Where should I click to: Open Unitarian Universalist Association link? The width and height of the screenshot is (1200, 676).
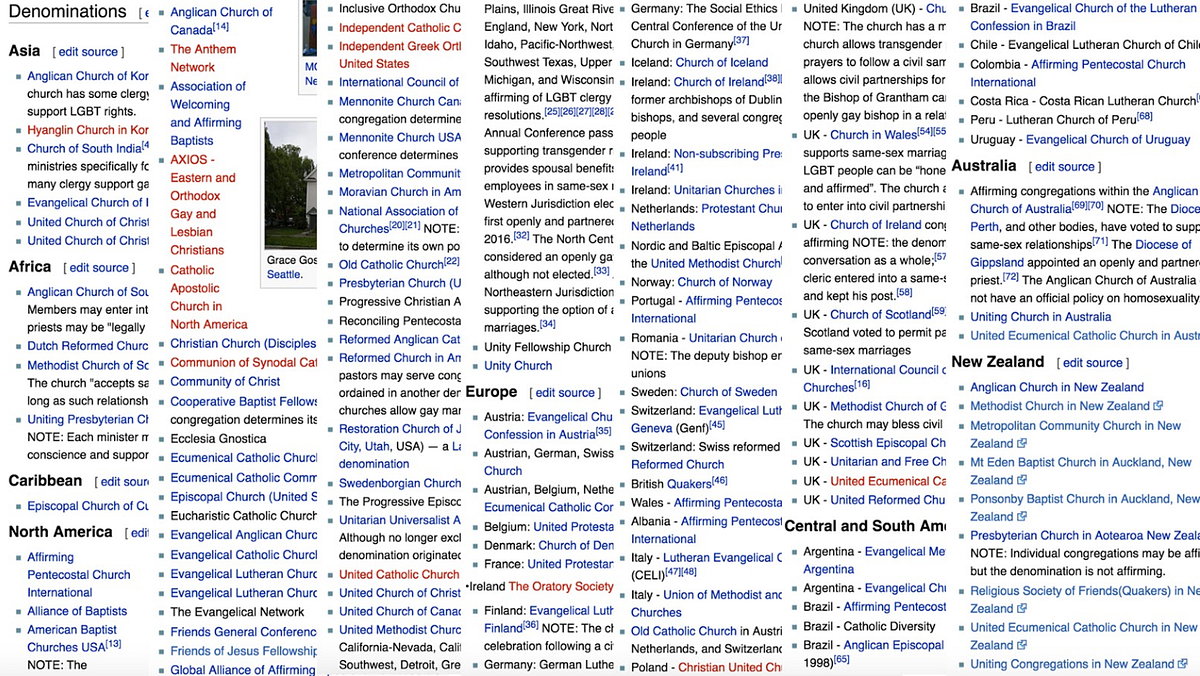[400, 520]
